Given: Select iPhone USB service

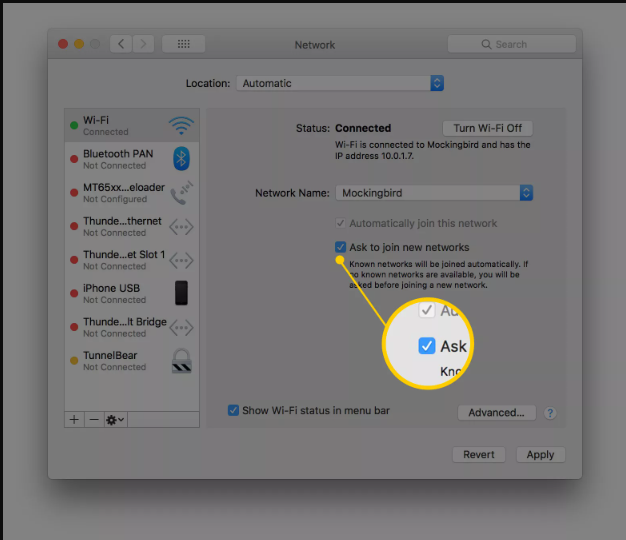Looking at the screenshot, I should click(132, 293).
